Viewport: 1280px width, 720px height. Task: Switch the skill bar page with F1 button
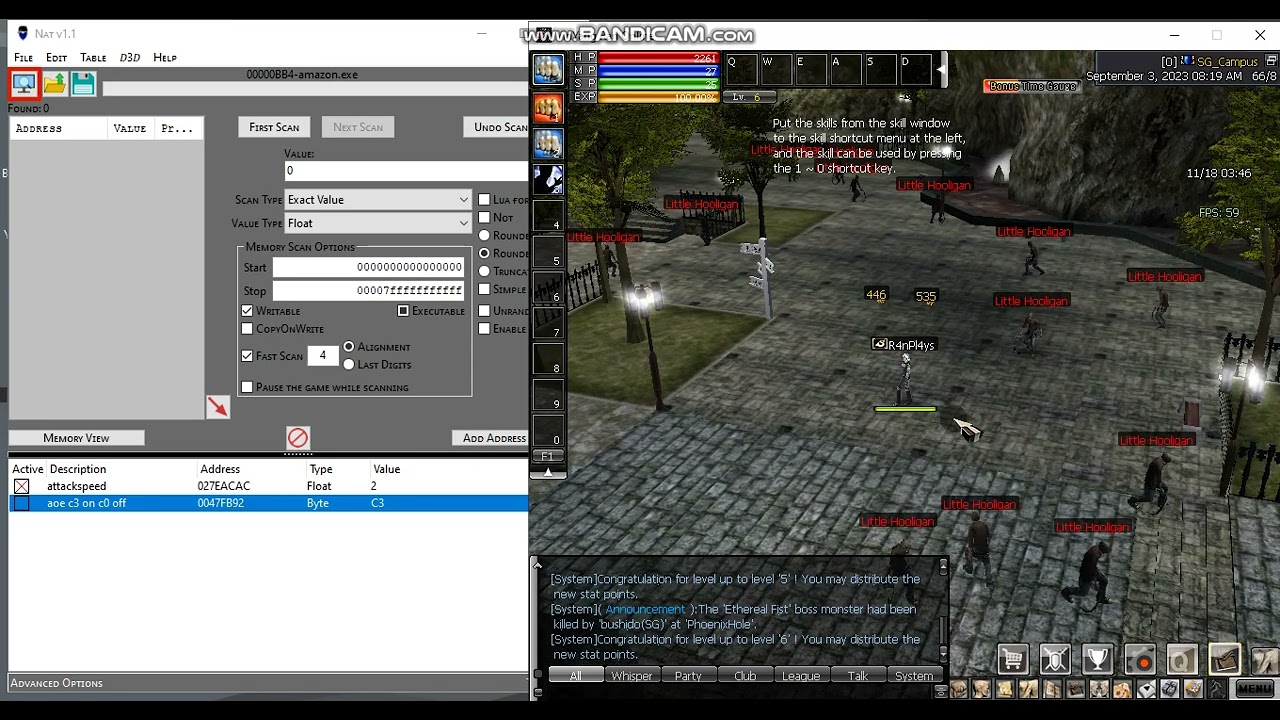tap(548, 456)
